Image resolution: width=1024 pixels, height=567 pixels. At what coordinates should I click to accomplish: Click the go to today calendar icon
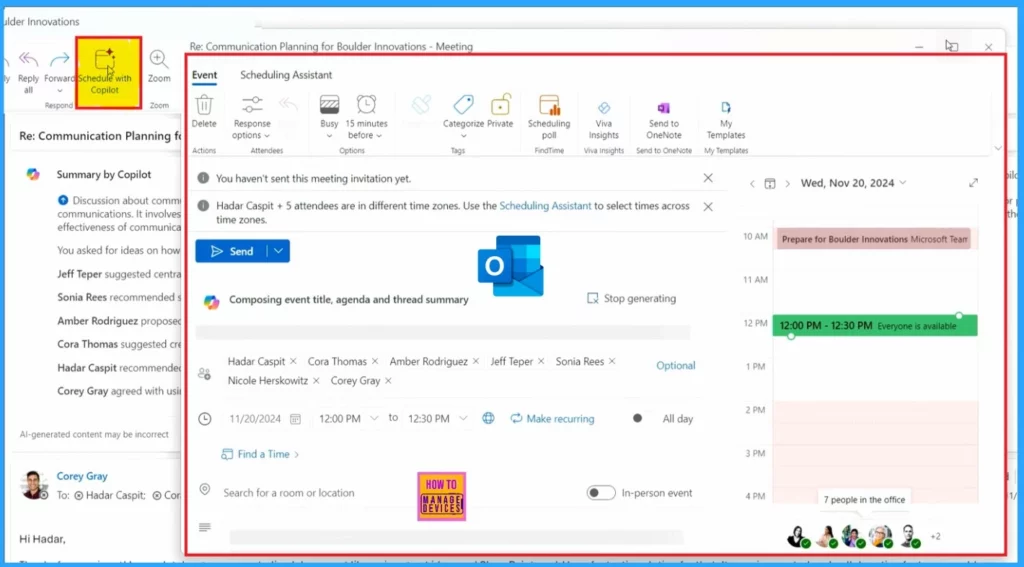click(x=770, y=184)
